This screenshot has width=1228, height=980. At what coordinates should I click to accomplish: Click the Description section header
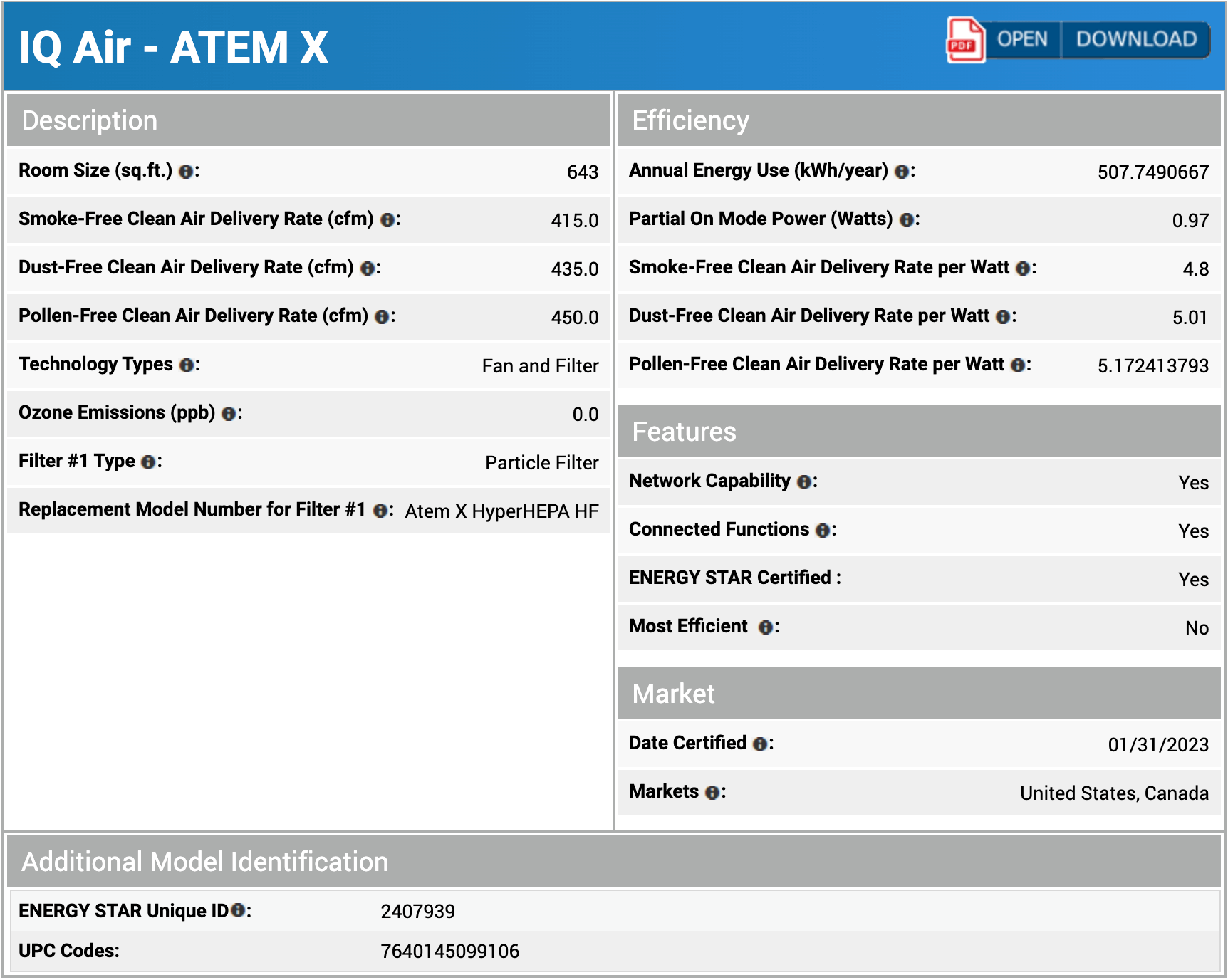(309, 120)
